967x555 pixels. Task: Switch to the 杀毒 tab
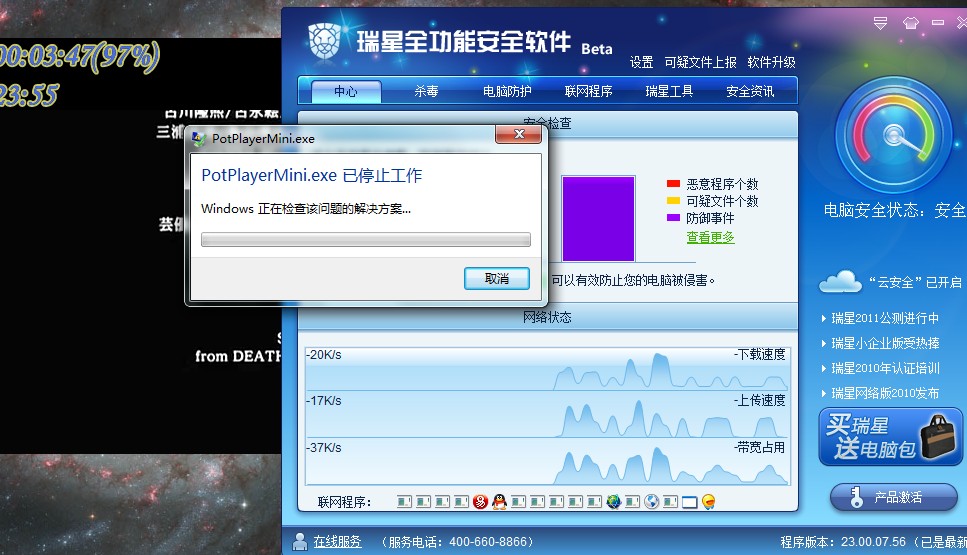coord(426,91)
